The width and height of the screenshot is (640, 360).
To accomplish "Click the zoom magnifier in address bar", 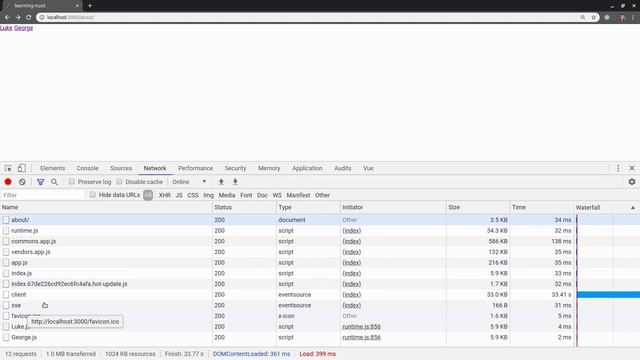I will pyautogui.click(x=583, y=17).
